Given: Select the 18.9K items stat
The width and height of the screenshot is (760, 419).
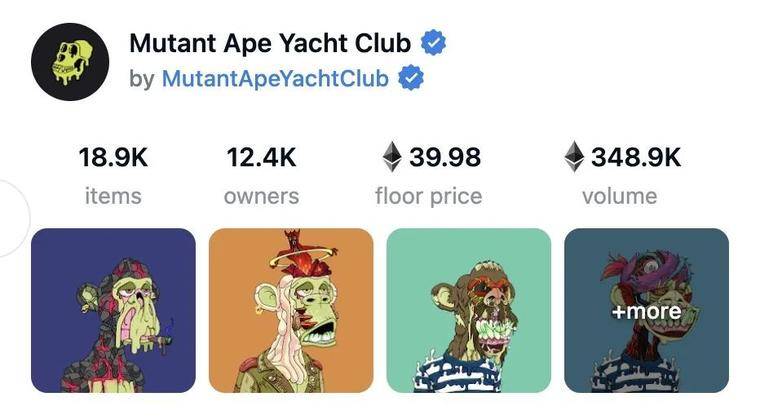Looking at the screenshot, I should coord(113,157).
